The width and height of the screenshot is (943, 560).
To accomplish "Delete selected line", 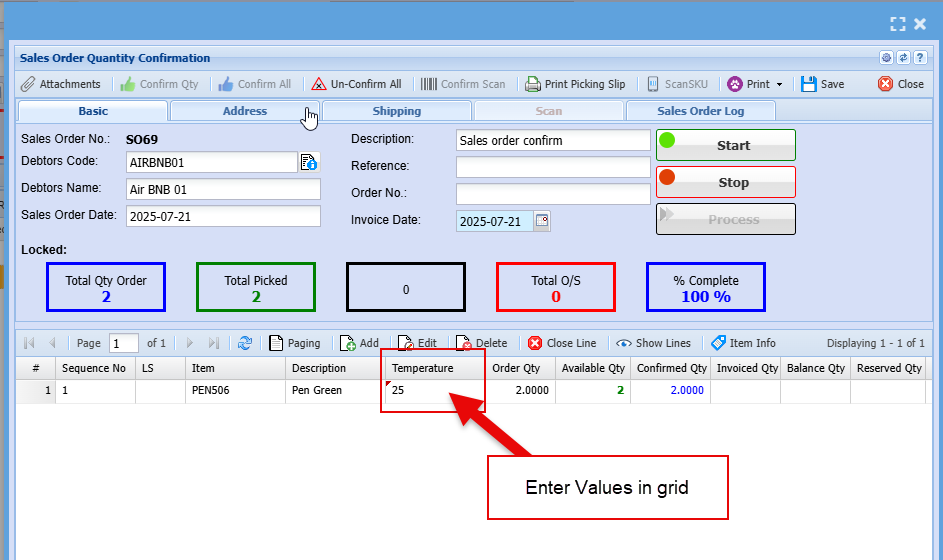I will click(482, 343).
